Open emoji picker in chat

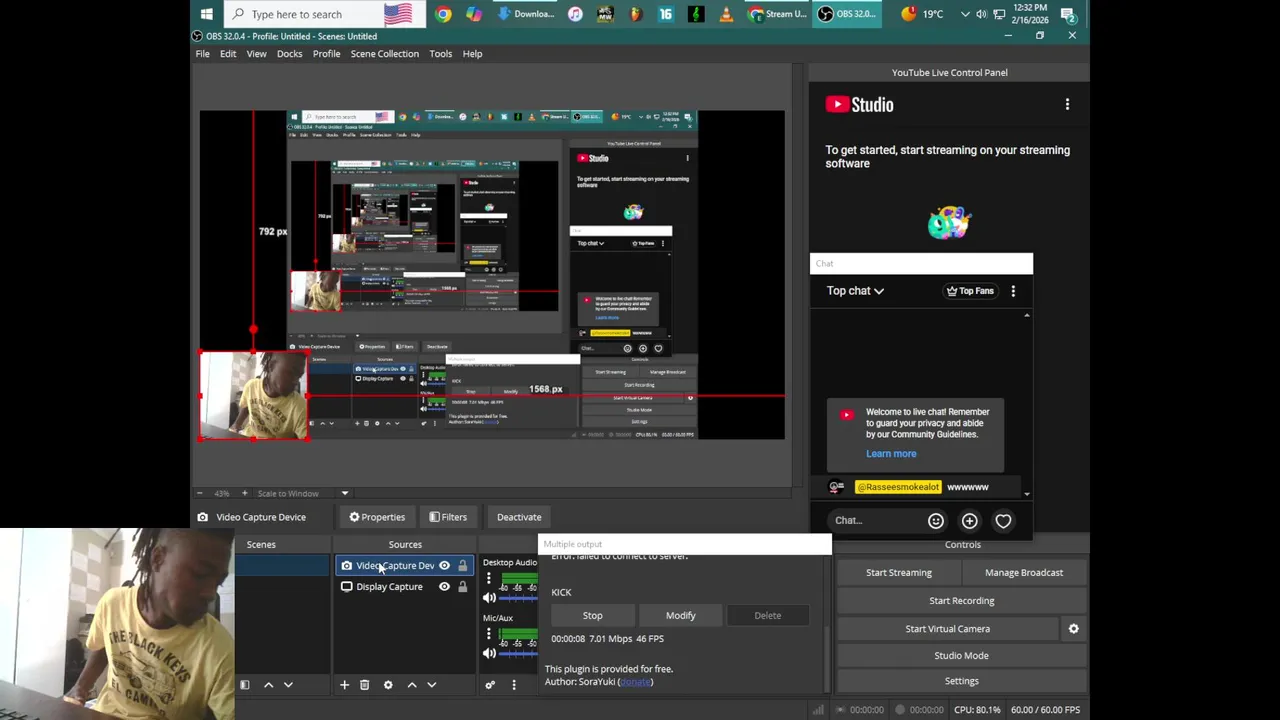tap(936, 521)
